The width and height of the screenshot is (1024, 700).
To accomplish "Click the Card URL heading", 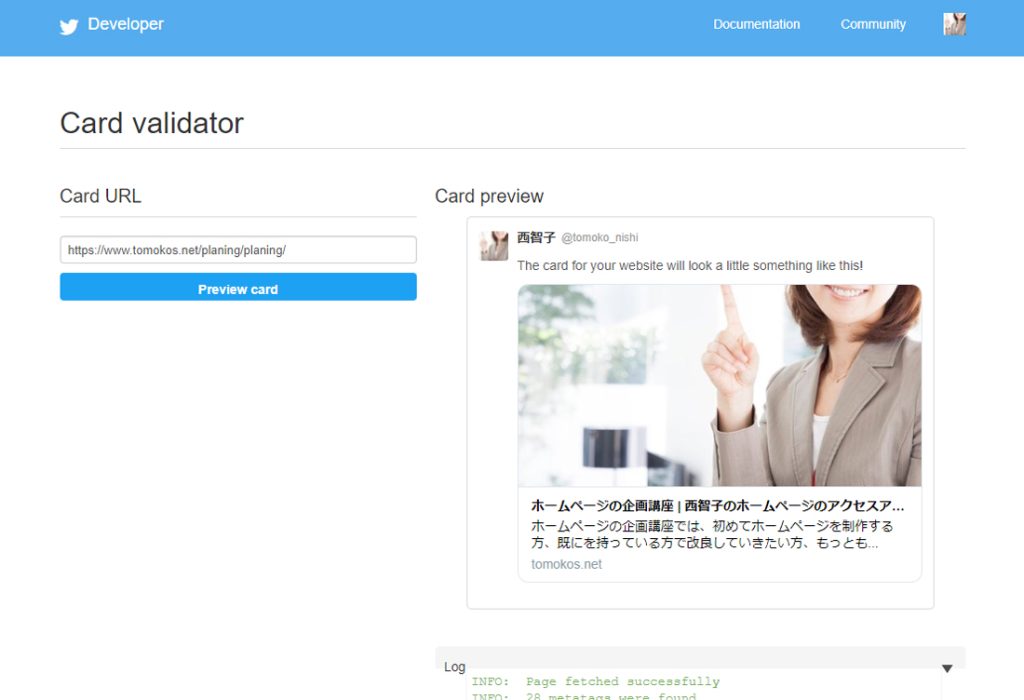I will pyautogui.click(x=101, y=196).
